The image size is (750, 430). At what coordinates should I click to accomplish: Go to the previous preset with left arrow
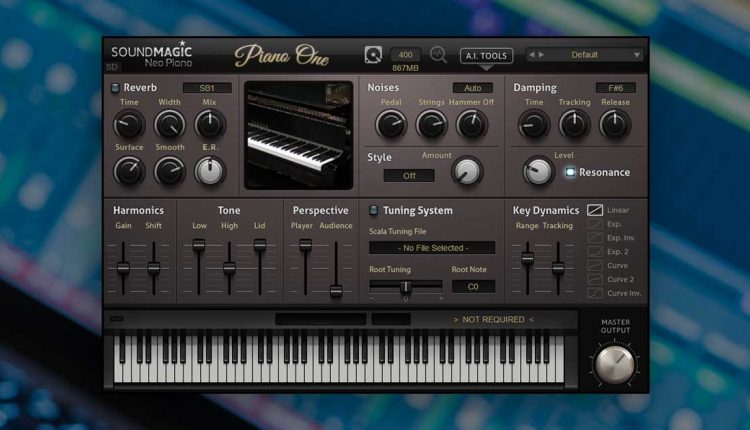point(531,55)
